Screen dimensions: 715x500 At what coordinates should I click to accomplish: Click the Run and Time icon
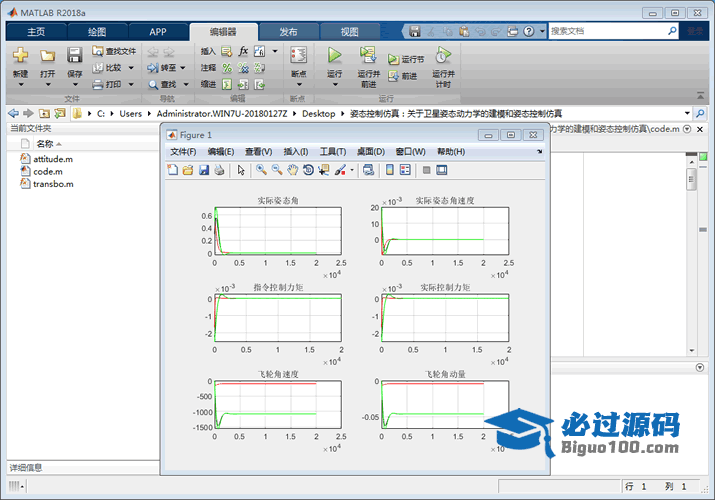click(x=443, y=55)
